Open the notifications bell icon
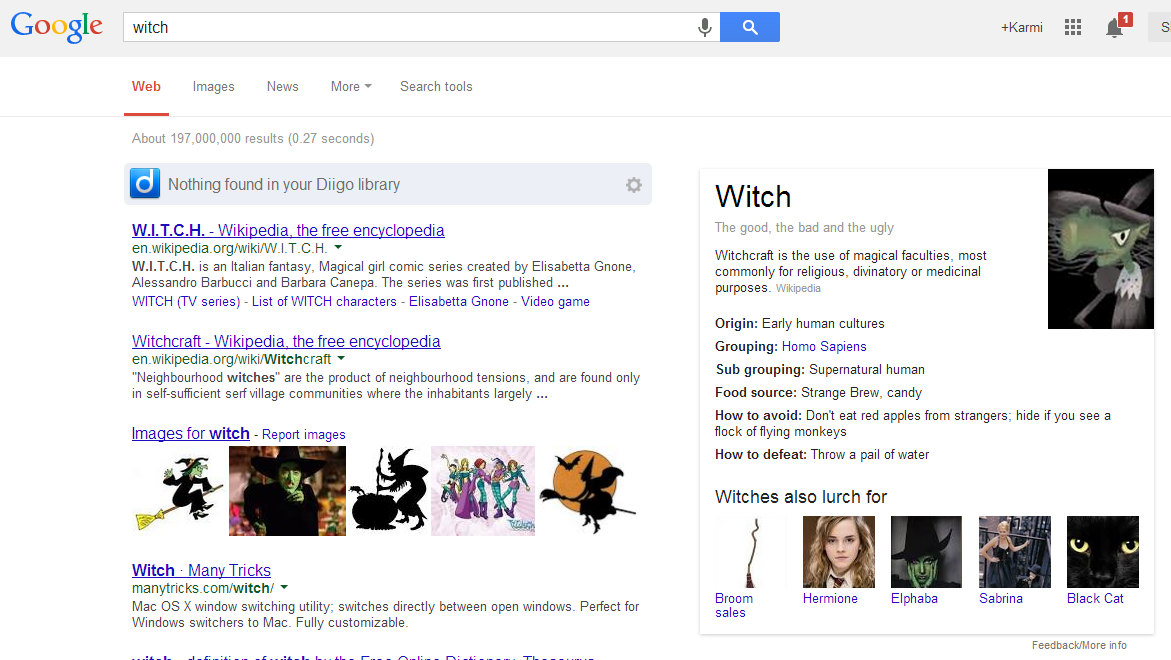The width and height of the screenshot is (1171, 660). (x=1114, y=28)
